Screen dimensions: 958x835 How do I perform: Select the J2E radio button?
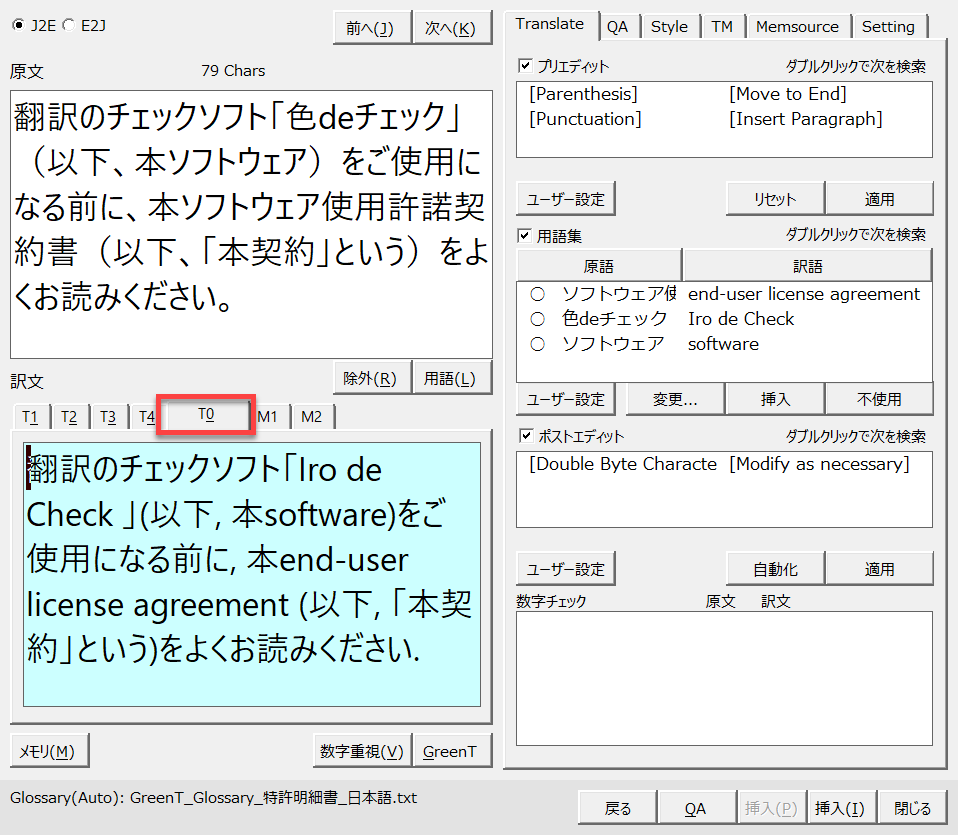pos(18,25)
